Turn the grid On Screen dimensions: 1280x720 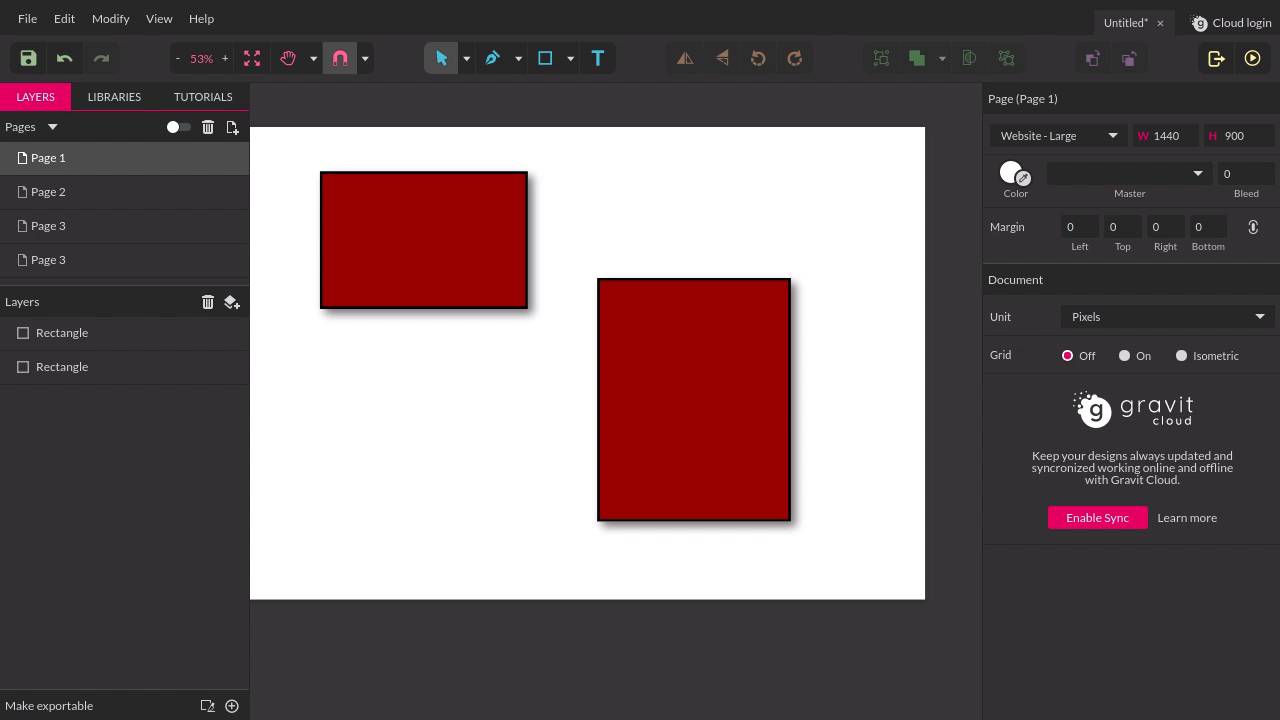coord(1125,355)
